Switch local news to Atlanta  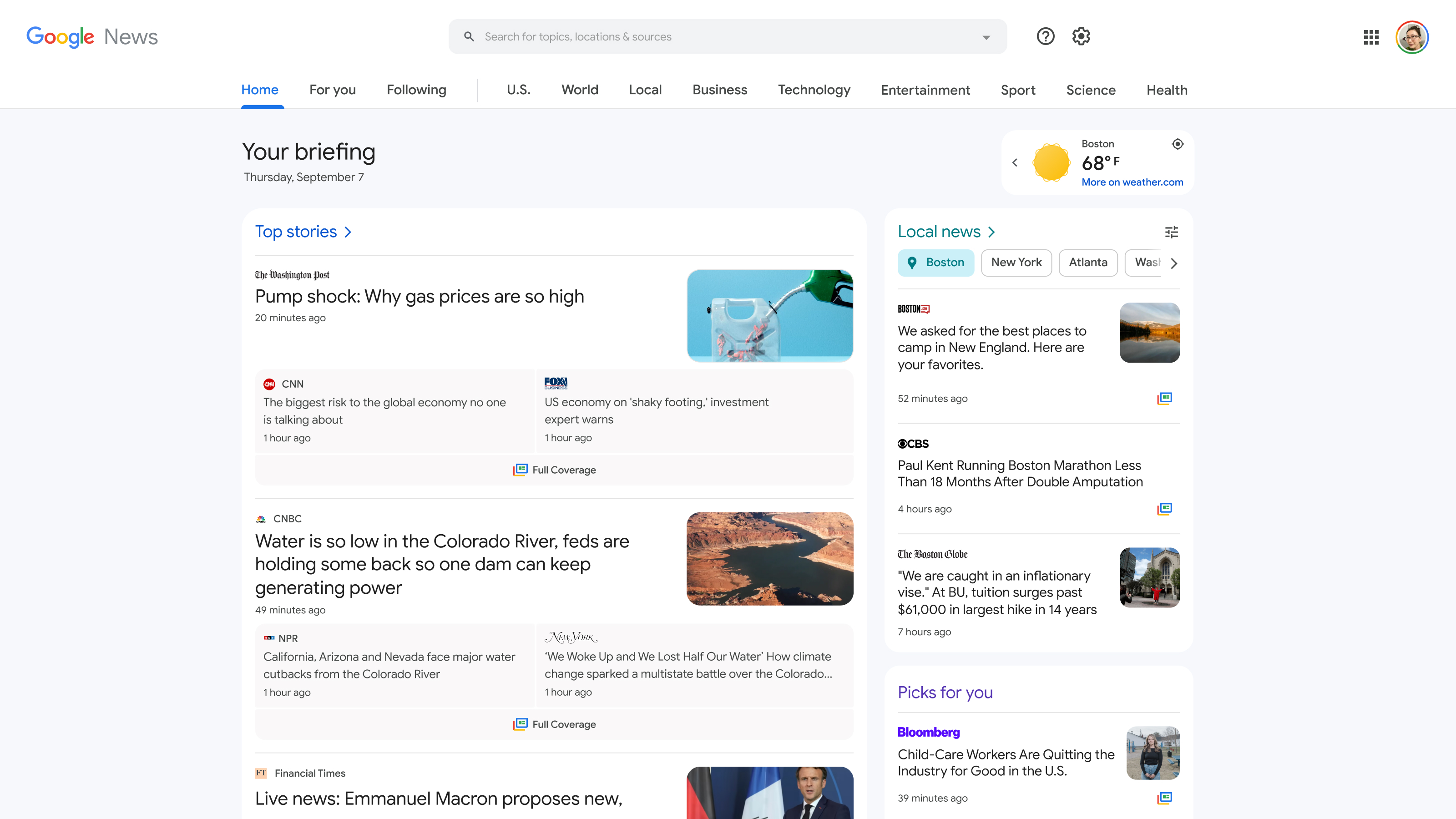click(x=1088, y=262)
